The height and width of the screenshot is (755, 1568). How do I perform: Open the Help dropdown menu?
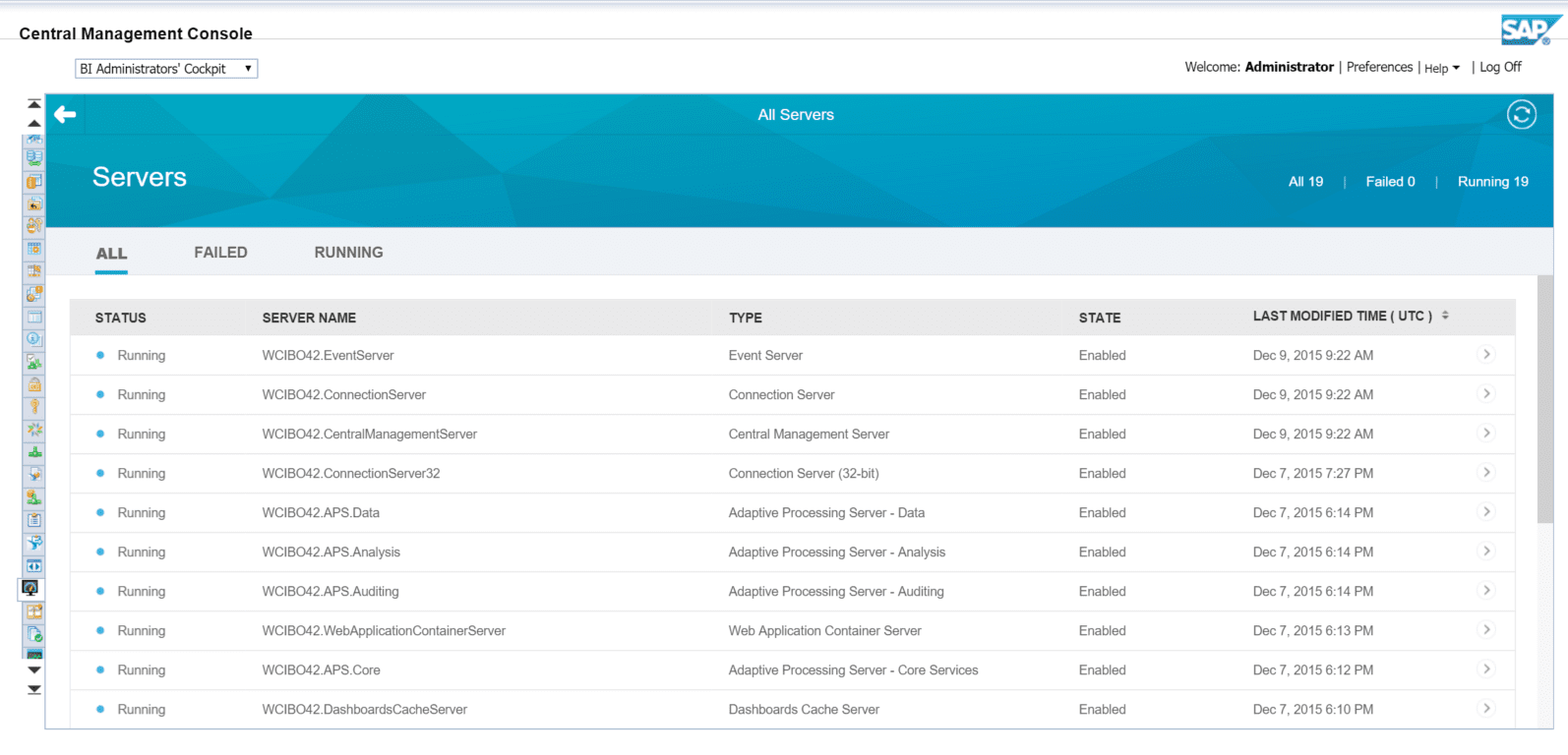click(x=1442, y=68)
